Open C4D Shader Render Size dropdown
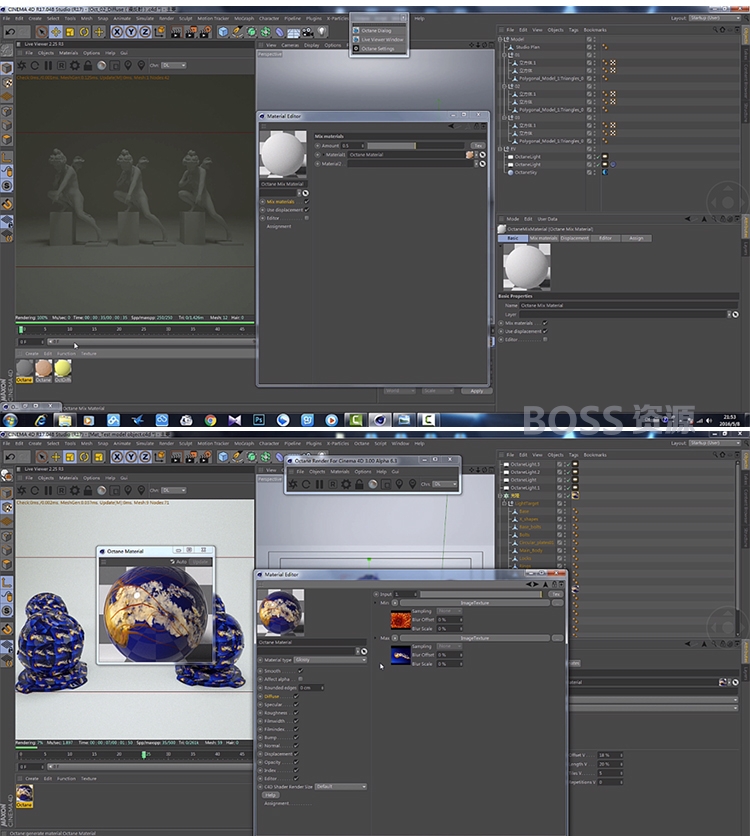Screen dimensions: 750x838 point(341,787)
